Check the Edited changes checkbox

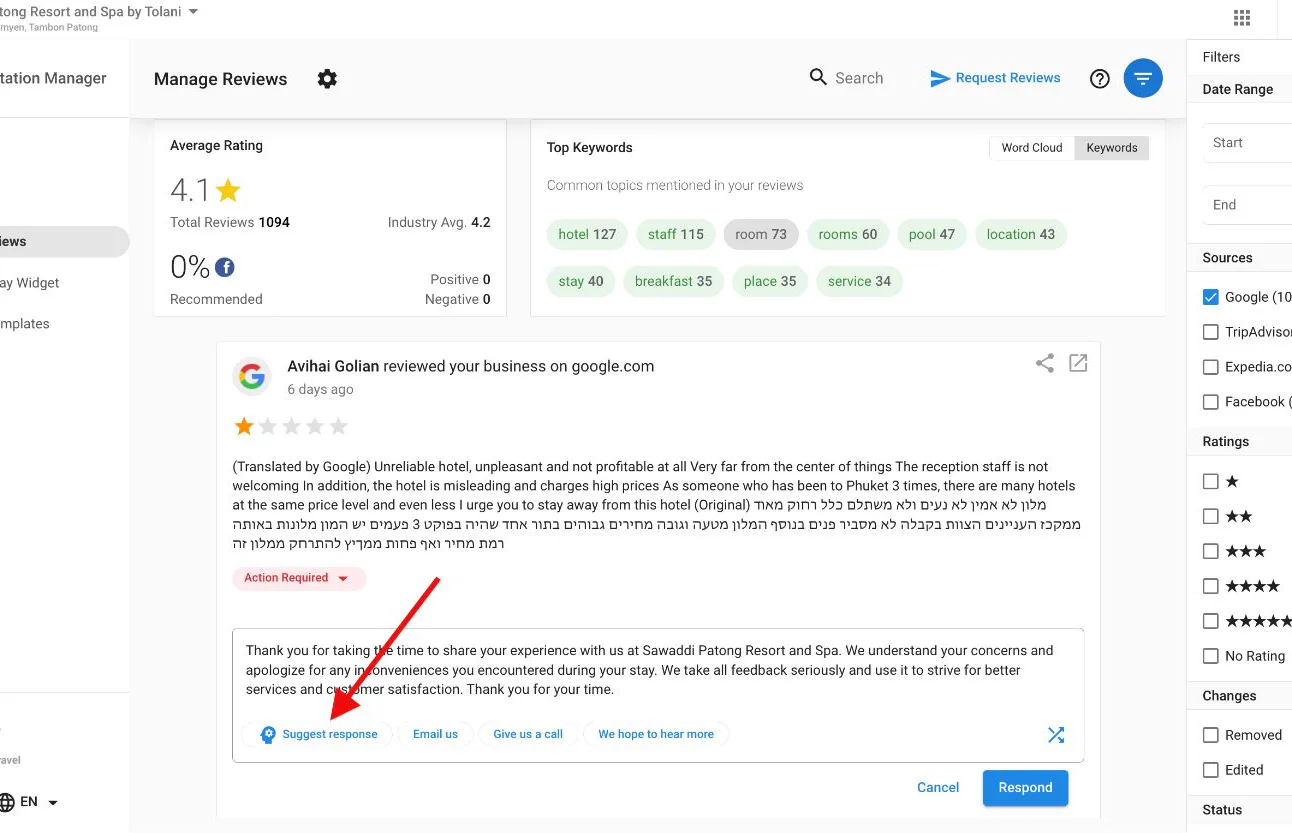click(x=1210, y=770)
